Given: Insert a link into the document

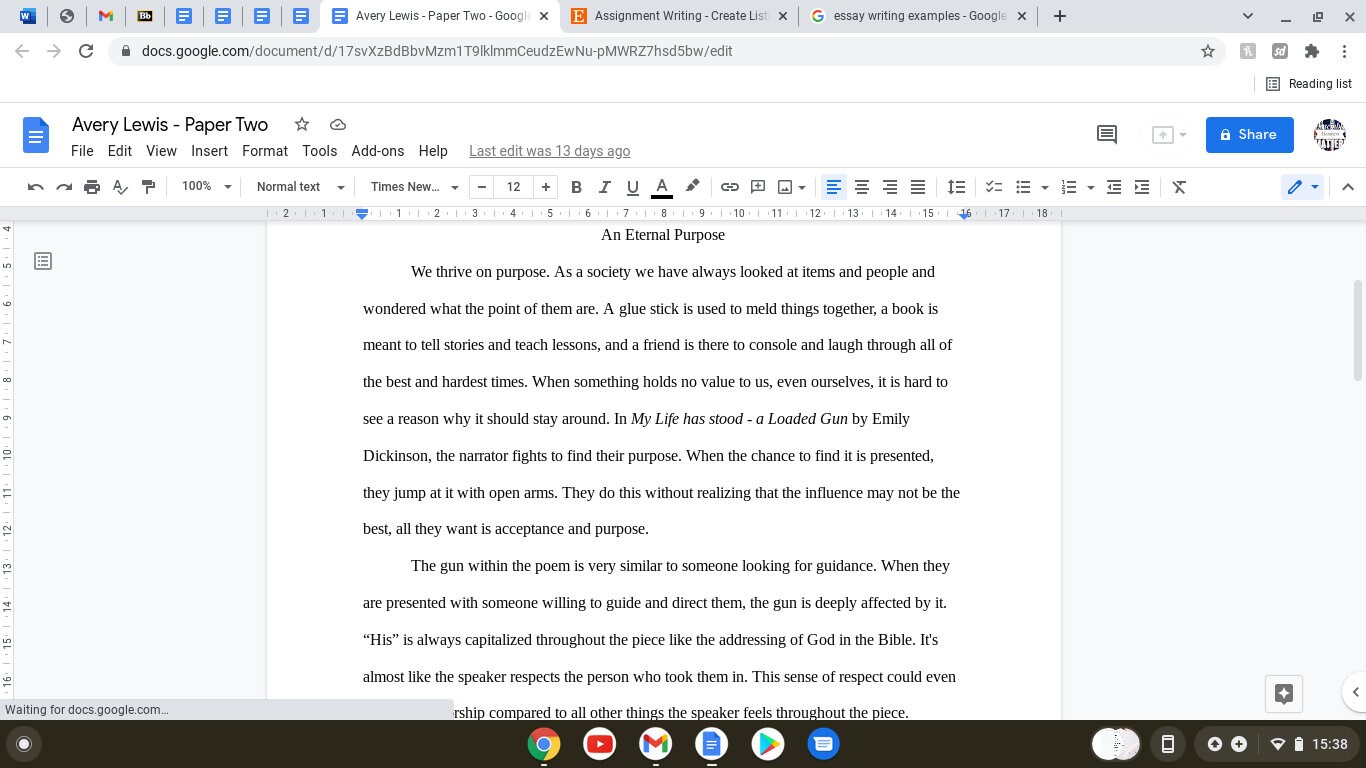Looking at the screenshot, I should coord(729,187).
